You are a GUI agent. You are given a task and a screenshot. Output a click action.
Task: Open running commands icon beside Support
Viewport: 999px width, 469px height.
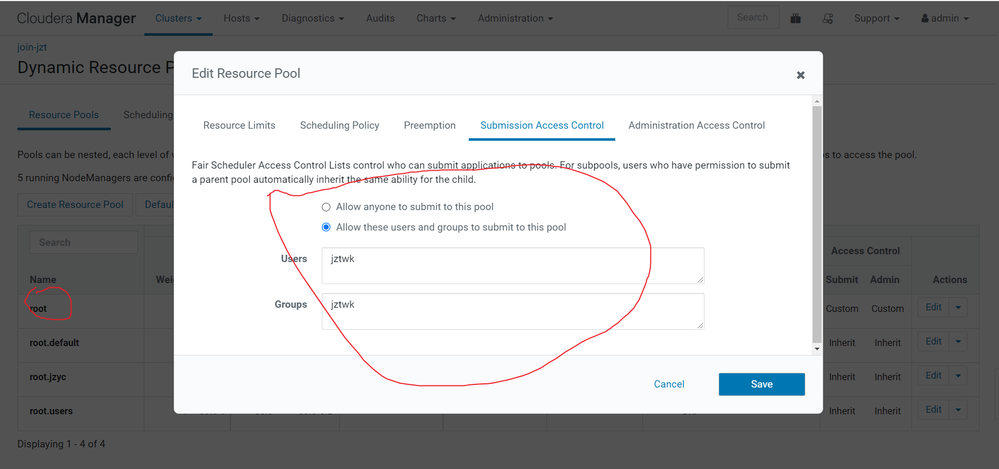(x=828, y=18)
